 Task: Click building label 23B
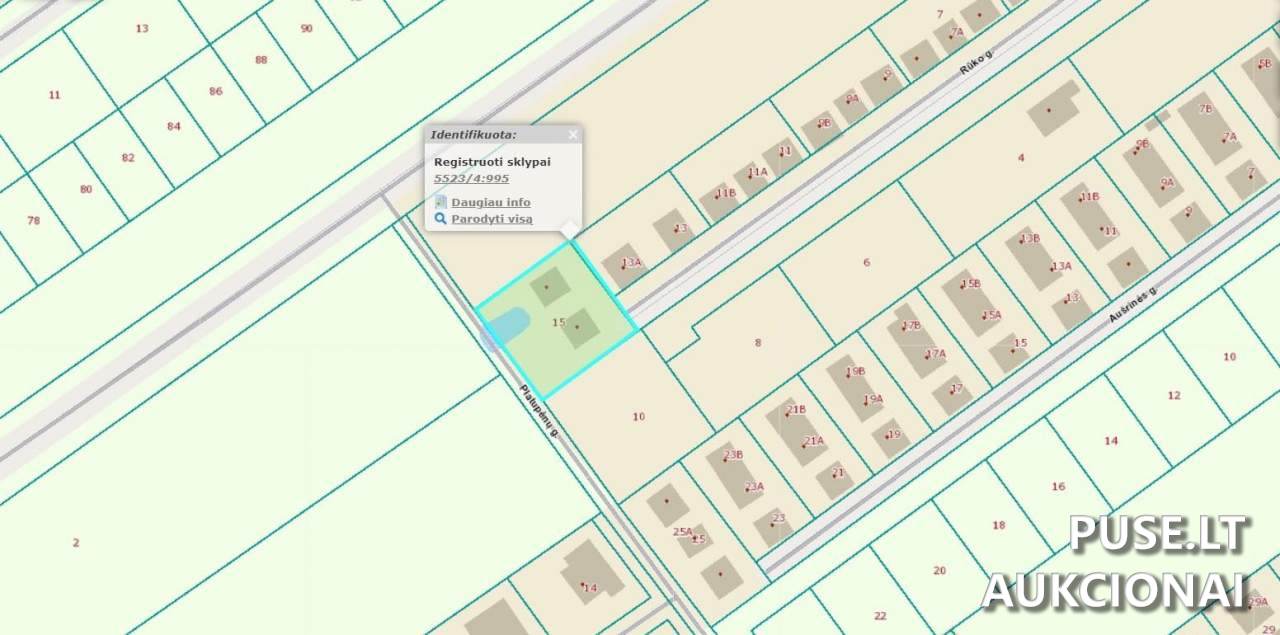(733, 455)
